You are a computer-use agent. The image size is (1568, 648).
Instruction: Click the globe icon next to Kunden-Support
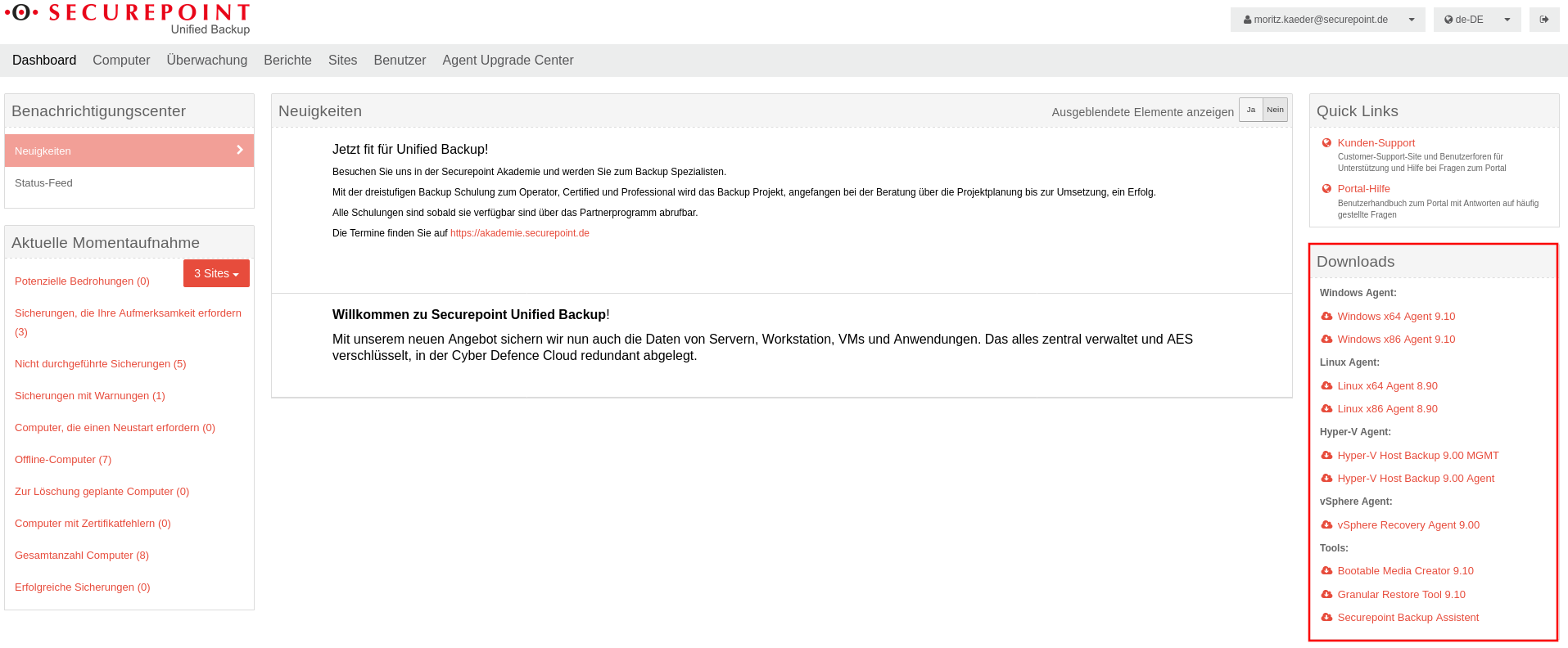[x=1326, y=142]
